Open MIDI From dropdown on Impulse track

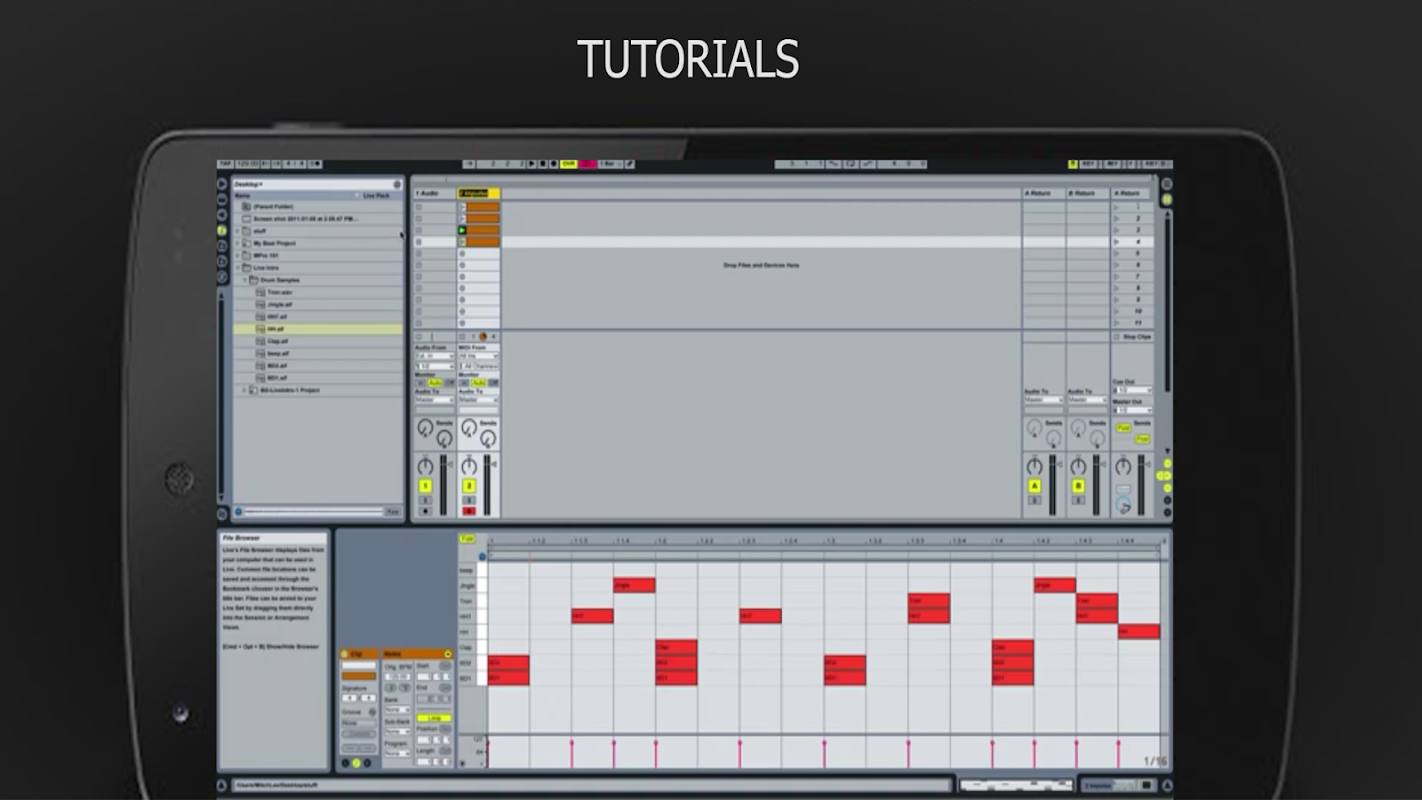coord(479,356)
